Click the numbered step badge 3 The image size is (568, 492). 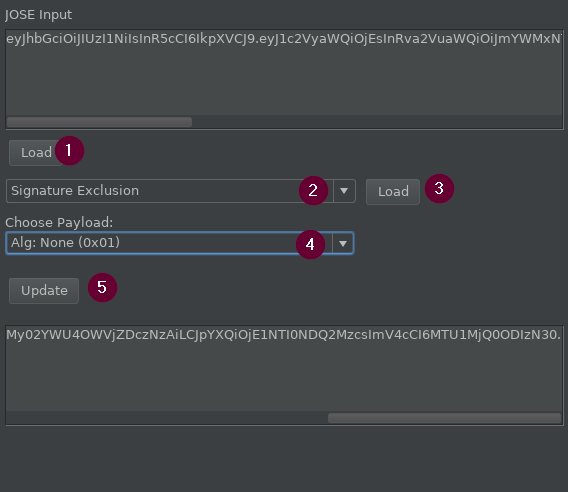click(x=439, y=188)
